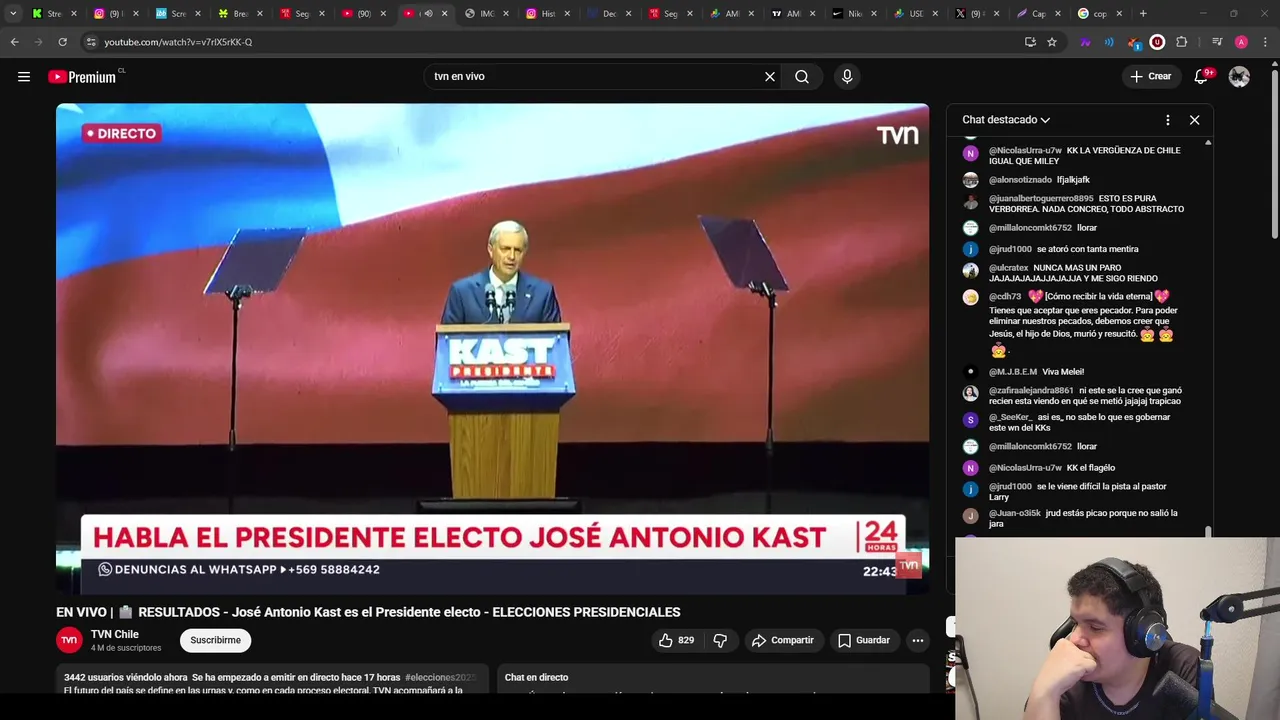Reload the page
Image resolution: width=1280 pixels, height=720 pixels.
tap(62, 42)
